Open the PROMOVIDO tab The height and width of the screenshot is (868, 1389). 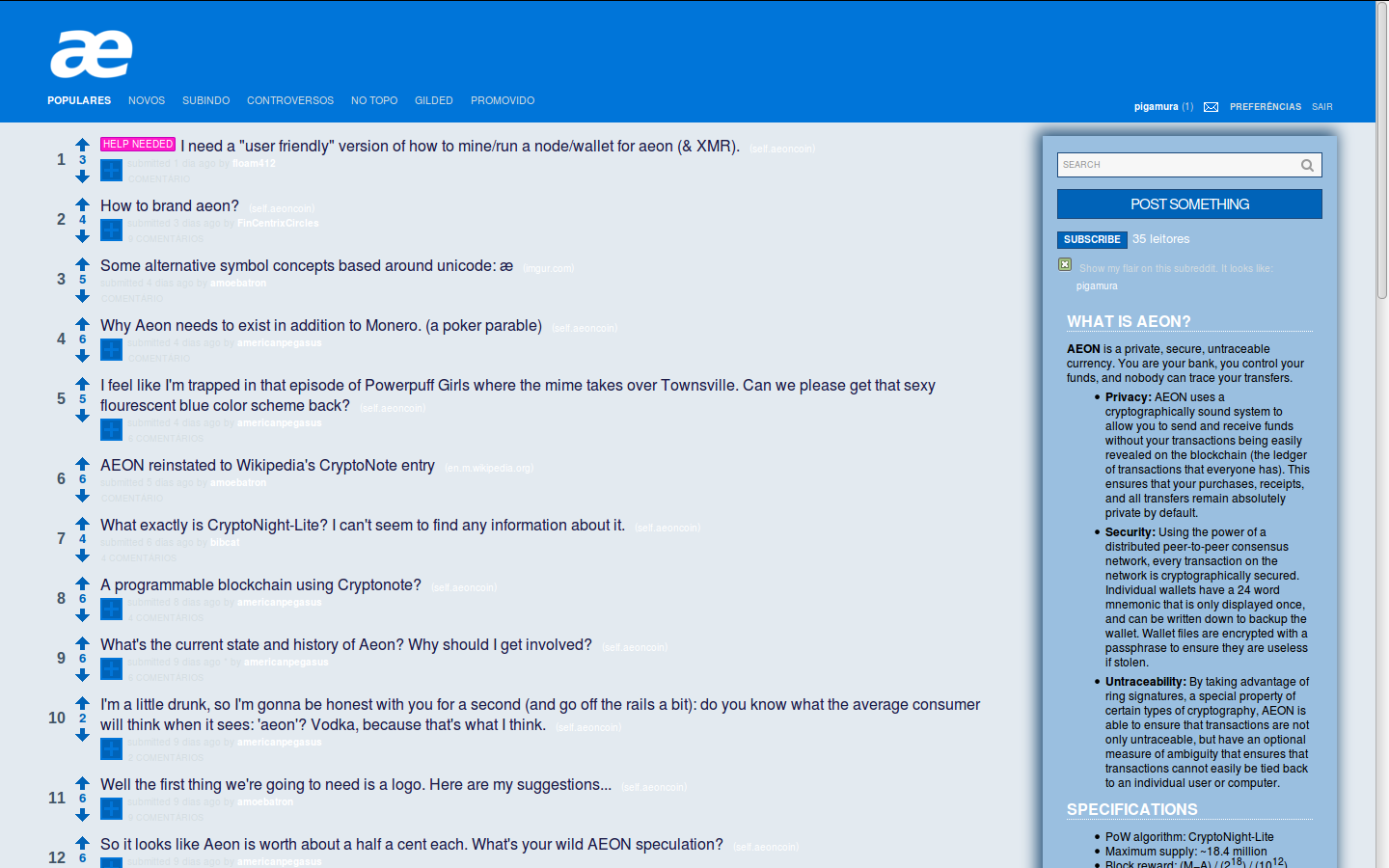point(503,100)
